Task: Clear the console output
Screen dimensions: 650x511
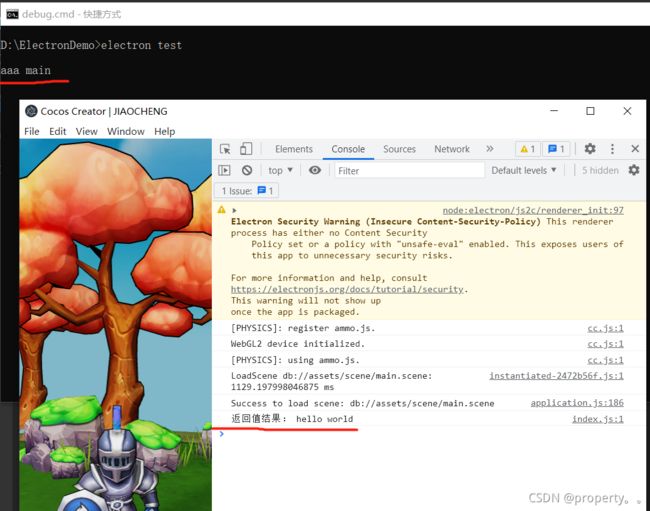Action: coord(247,170)
